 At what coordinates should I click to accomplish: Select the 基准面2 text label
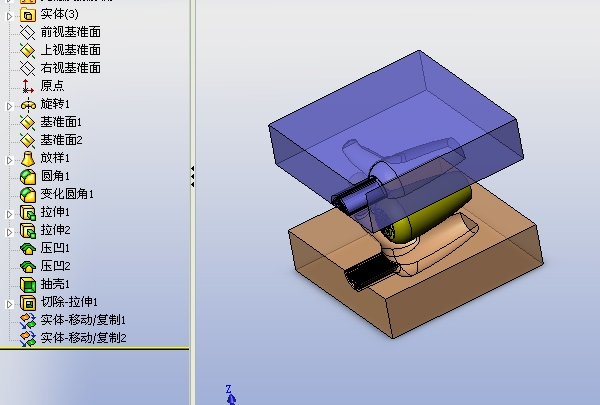(61, 140)
